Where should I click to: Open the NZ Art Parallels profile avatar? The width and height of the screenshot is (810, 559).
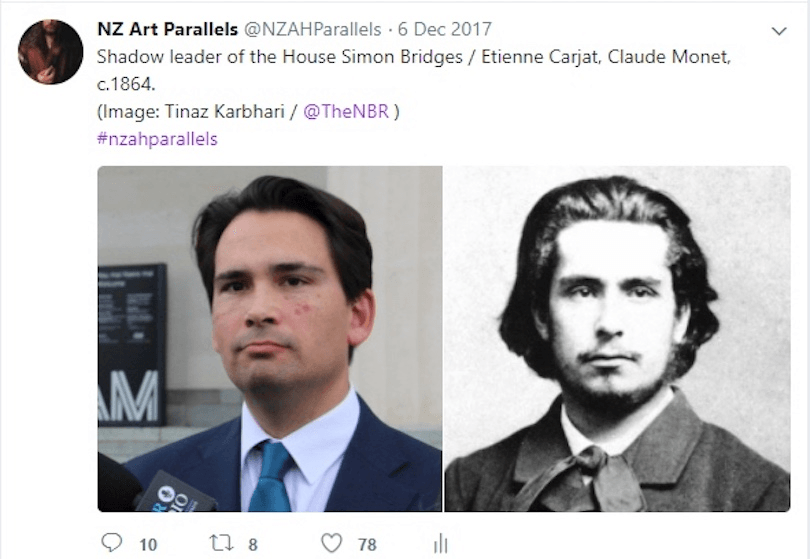pos(51,52)
